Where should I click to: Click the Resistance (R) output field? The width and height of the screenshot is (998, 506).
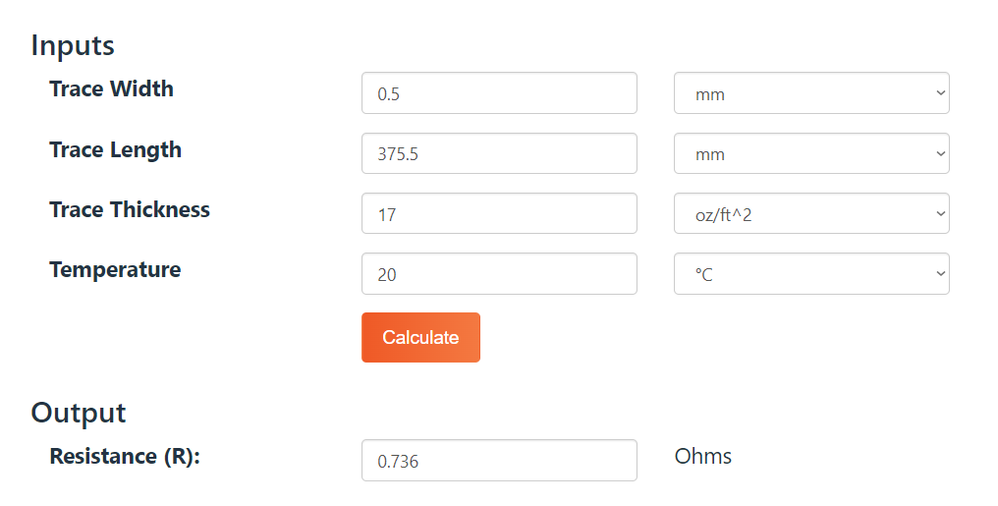[x=498, y=460]
